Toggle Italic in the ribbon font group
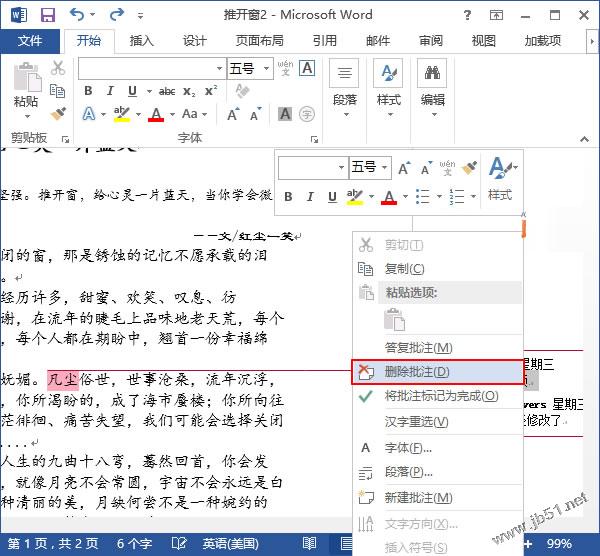This screenshot has width=600, height=556. pos(110,91)
